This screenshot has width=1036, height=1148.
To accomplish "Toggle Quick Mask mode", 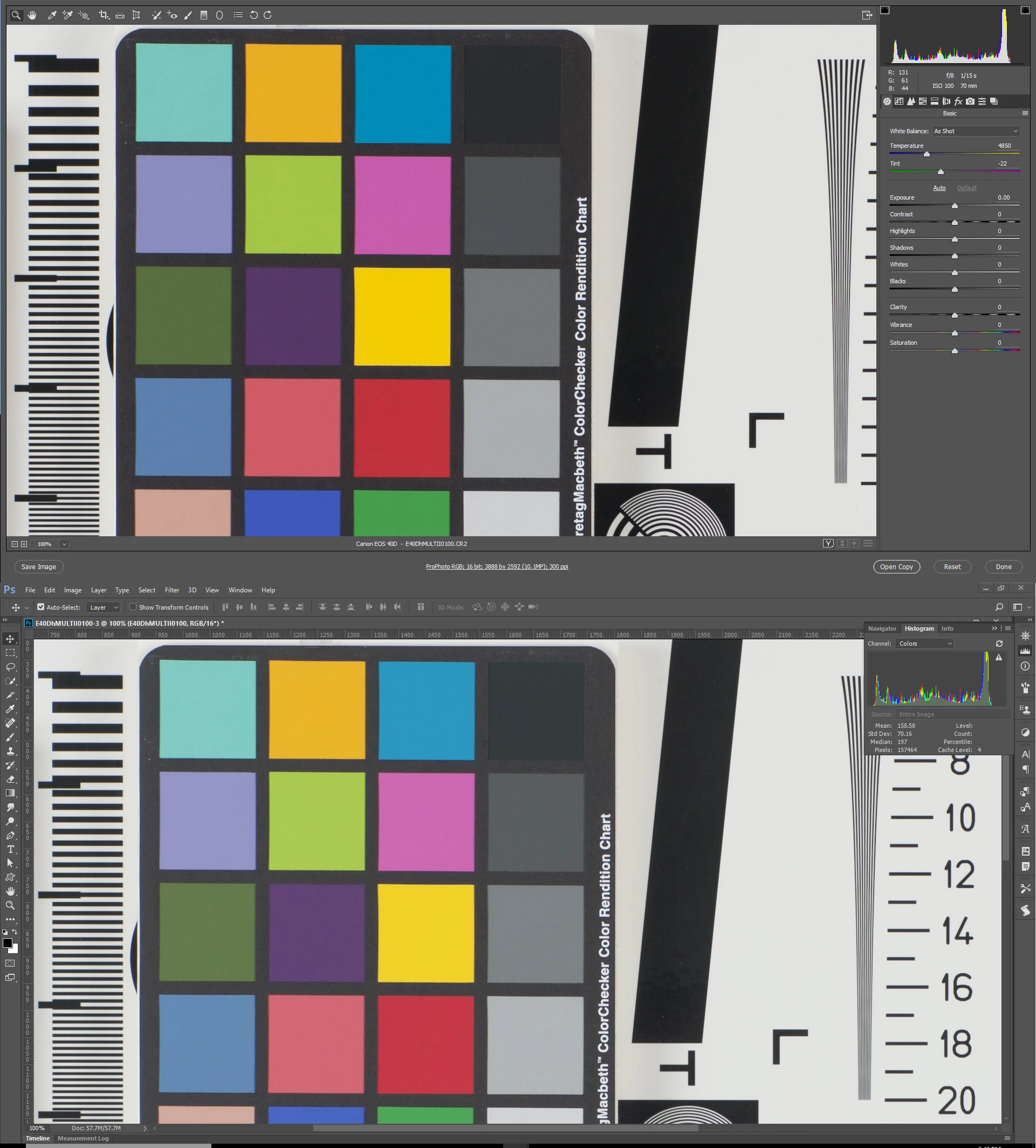I will click(10, 963).
